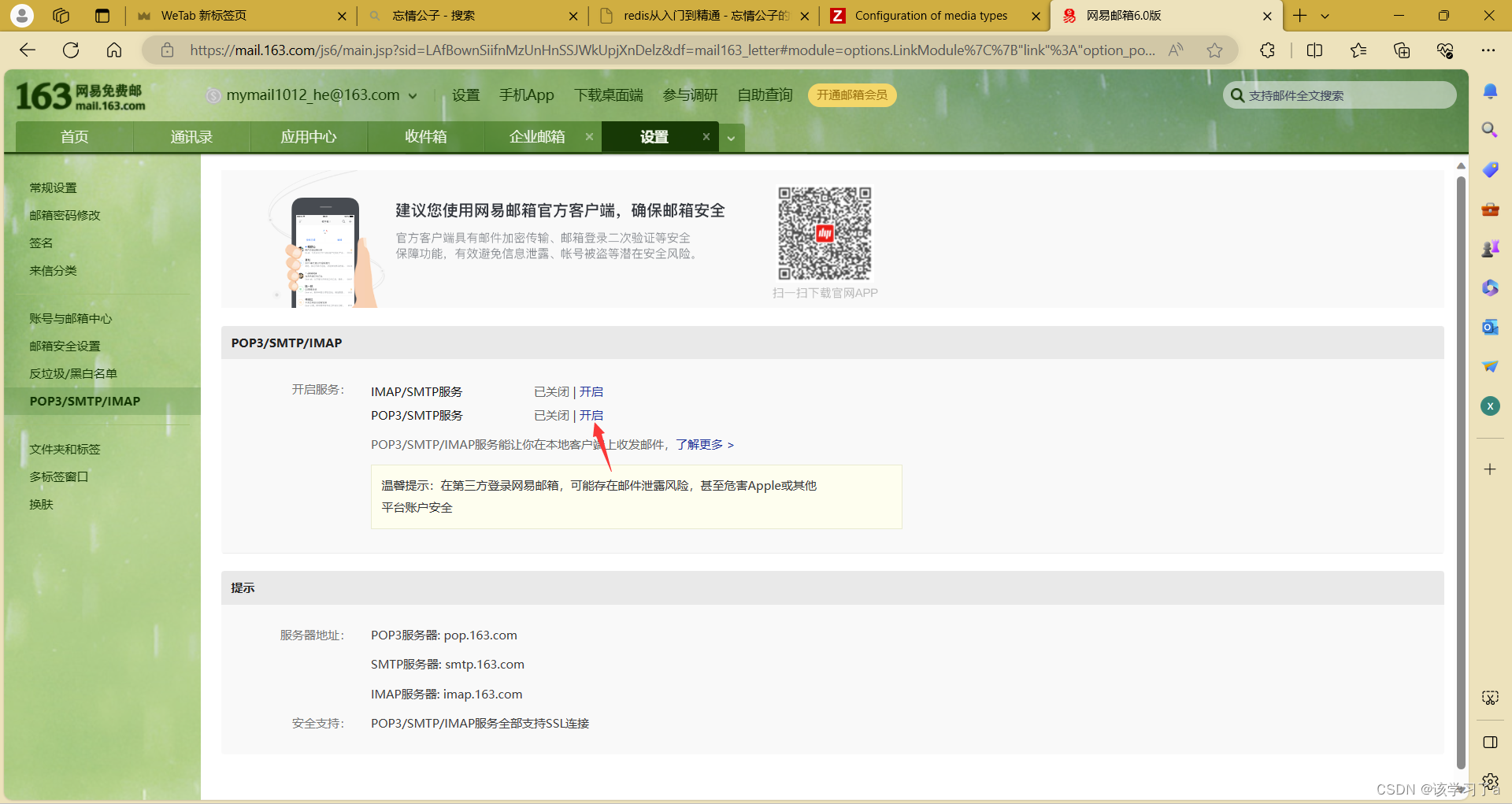Close the 设置 mail tab
1512x804 pixels.
[706, 136]
